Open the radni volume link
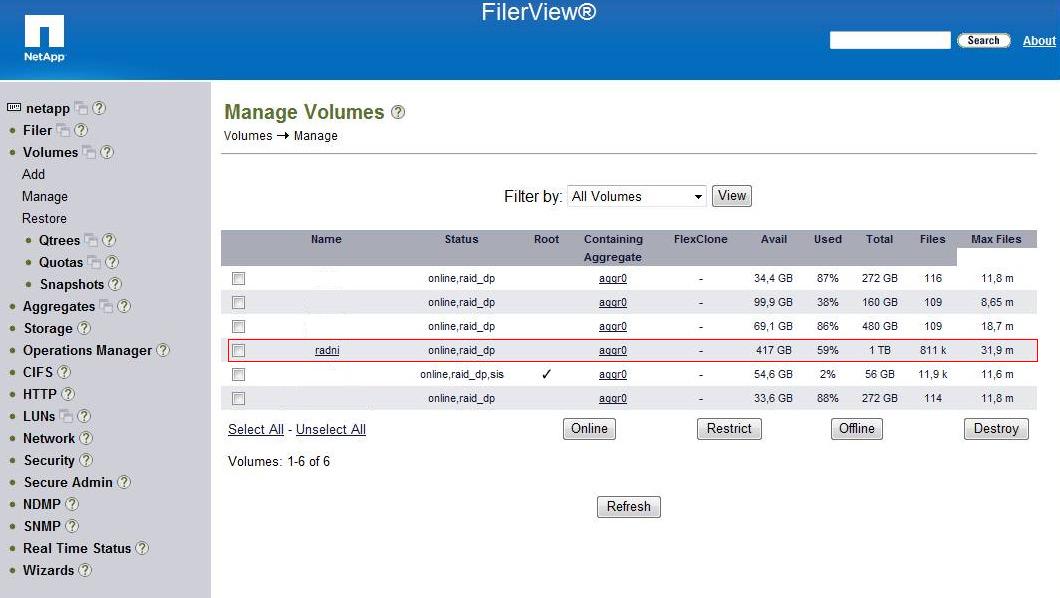Screen dimensions: 1060x598 [327, 351]
